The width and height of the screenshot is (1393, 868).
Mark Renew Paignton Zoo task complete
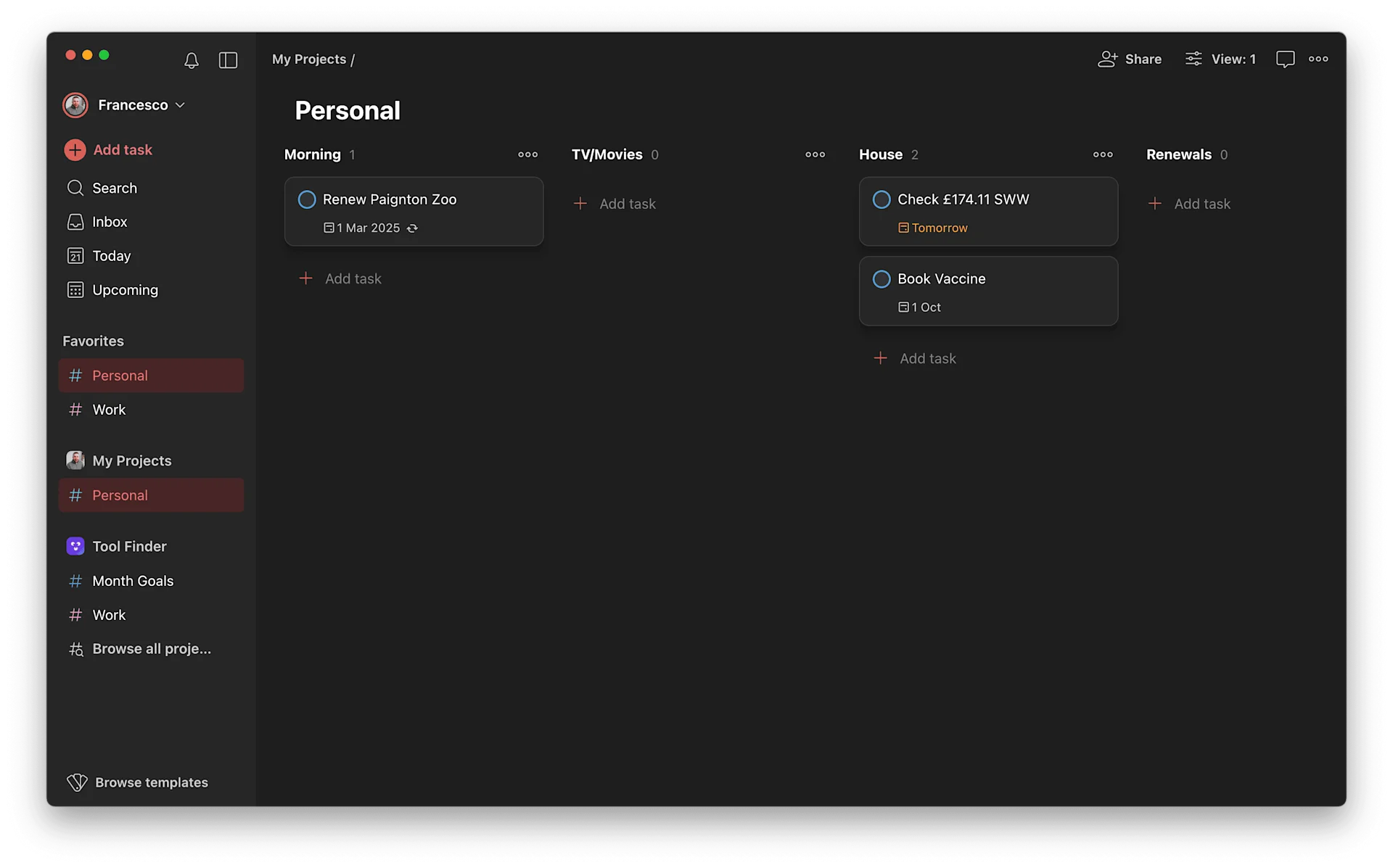[306, 199]
